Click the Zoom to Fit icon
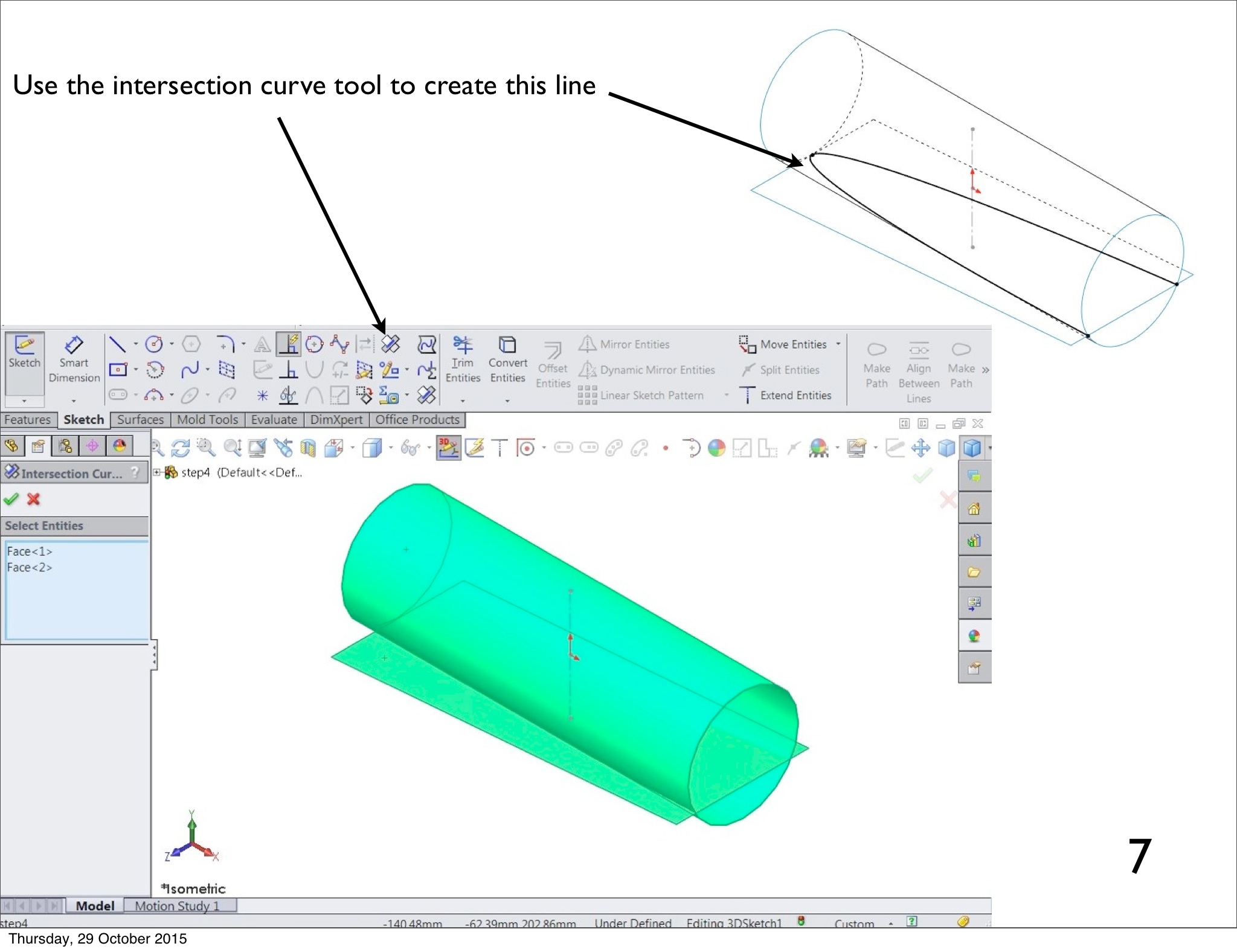The height and width of the screenshot is (952, 1237). click(x=157, y=448)
